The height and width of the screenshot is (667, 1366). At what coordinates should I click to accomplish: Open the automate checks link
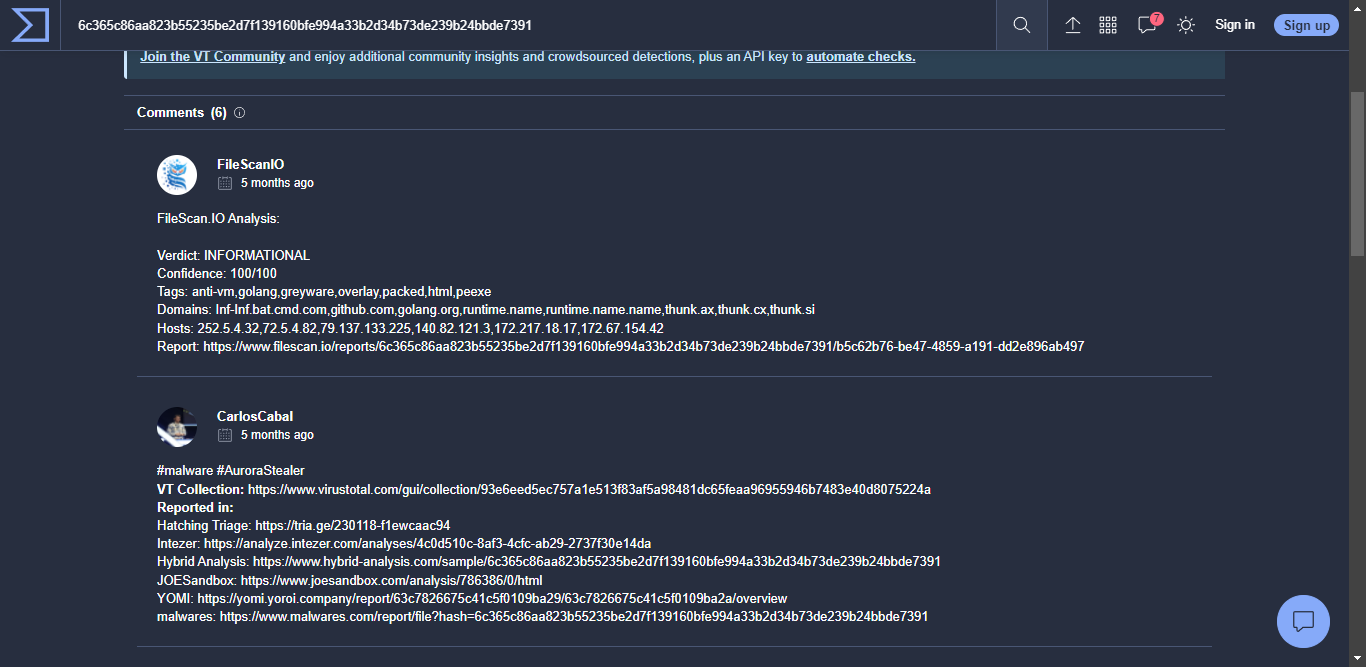click(x=861, y=57)
